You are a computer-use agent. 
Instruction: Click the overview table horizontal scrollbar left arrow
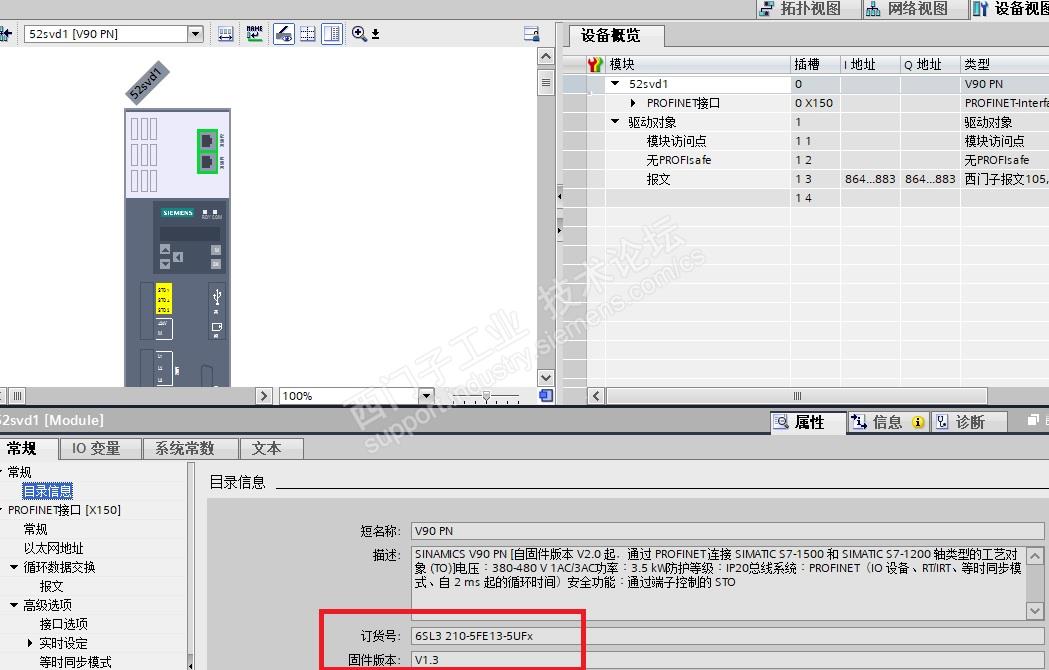click(x=596, y=396)
